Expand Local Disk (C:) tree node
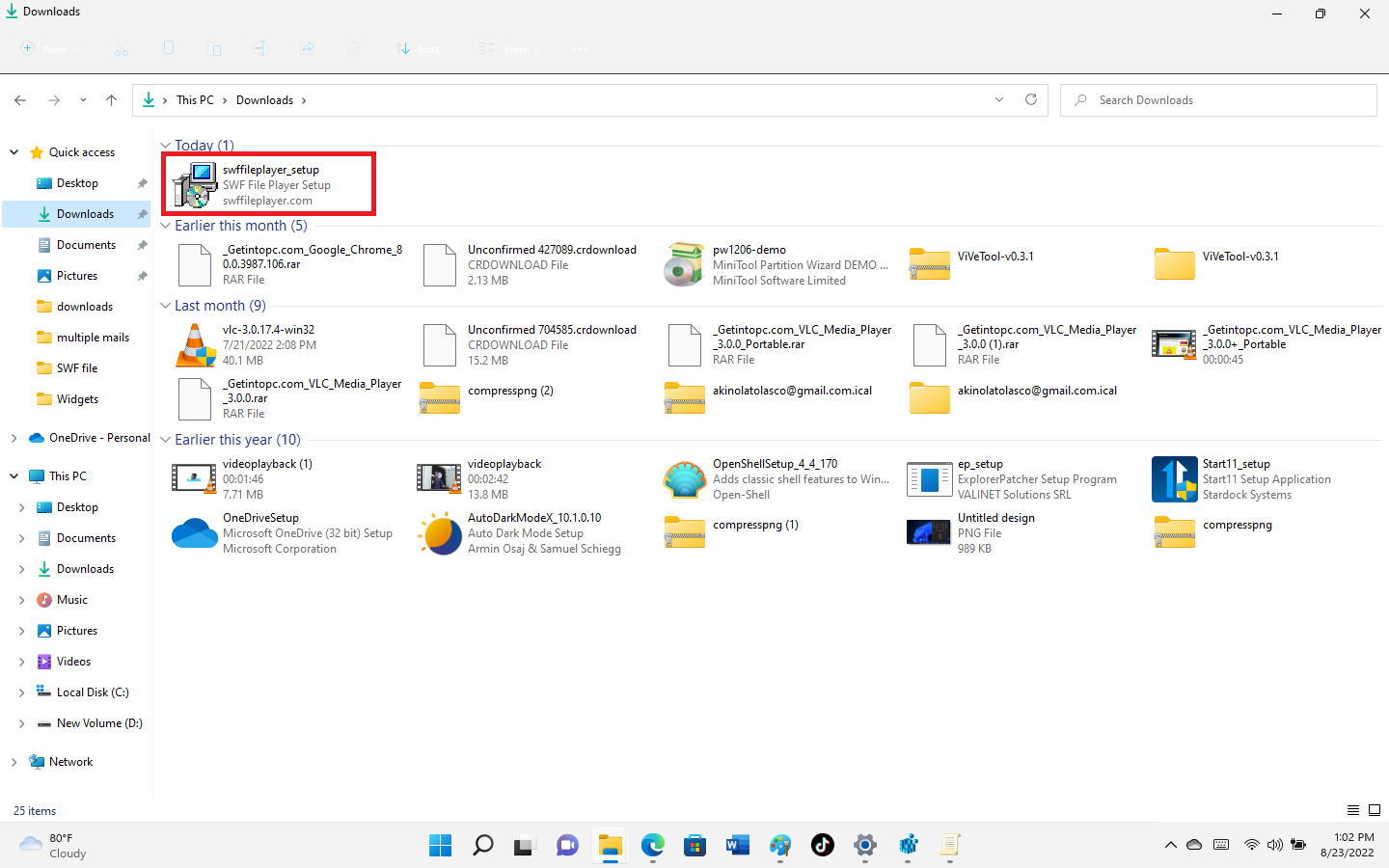This screenshot has height=868, width=1389. click(21, 692)
